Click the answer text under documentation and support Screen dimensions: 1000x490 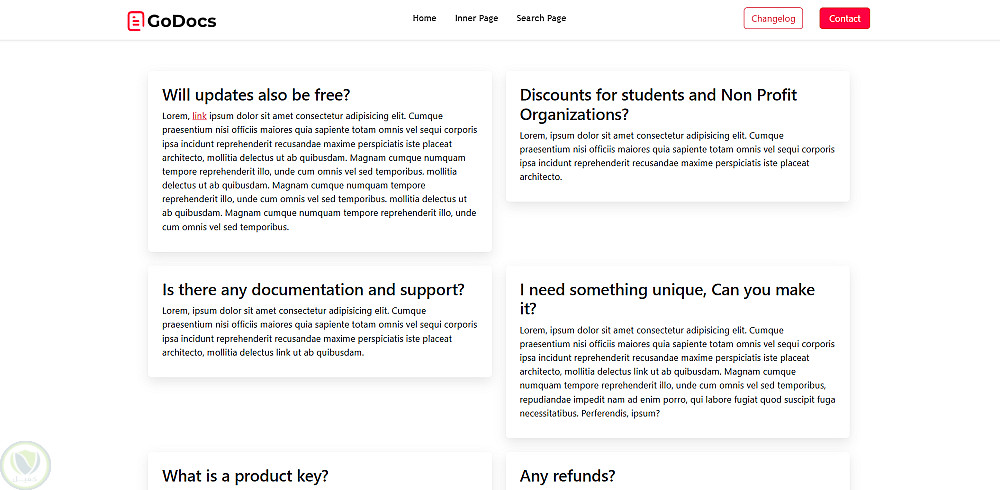[319, 331]
